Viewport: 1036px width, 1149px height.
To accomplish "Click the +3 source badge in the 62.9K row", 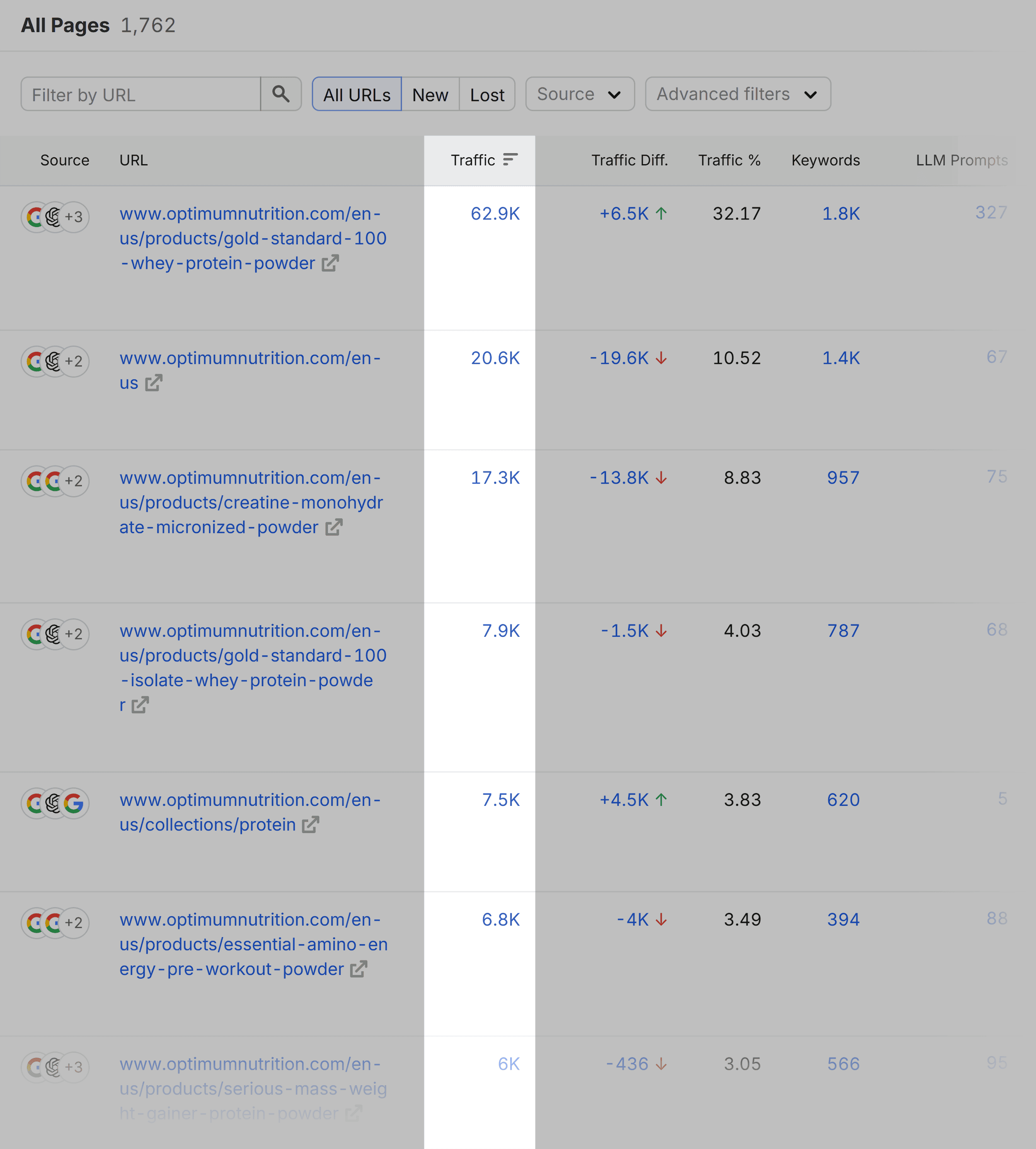I will coord(74,217).
